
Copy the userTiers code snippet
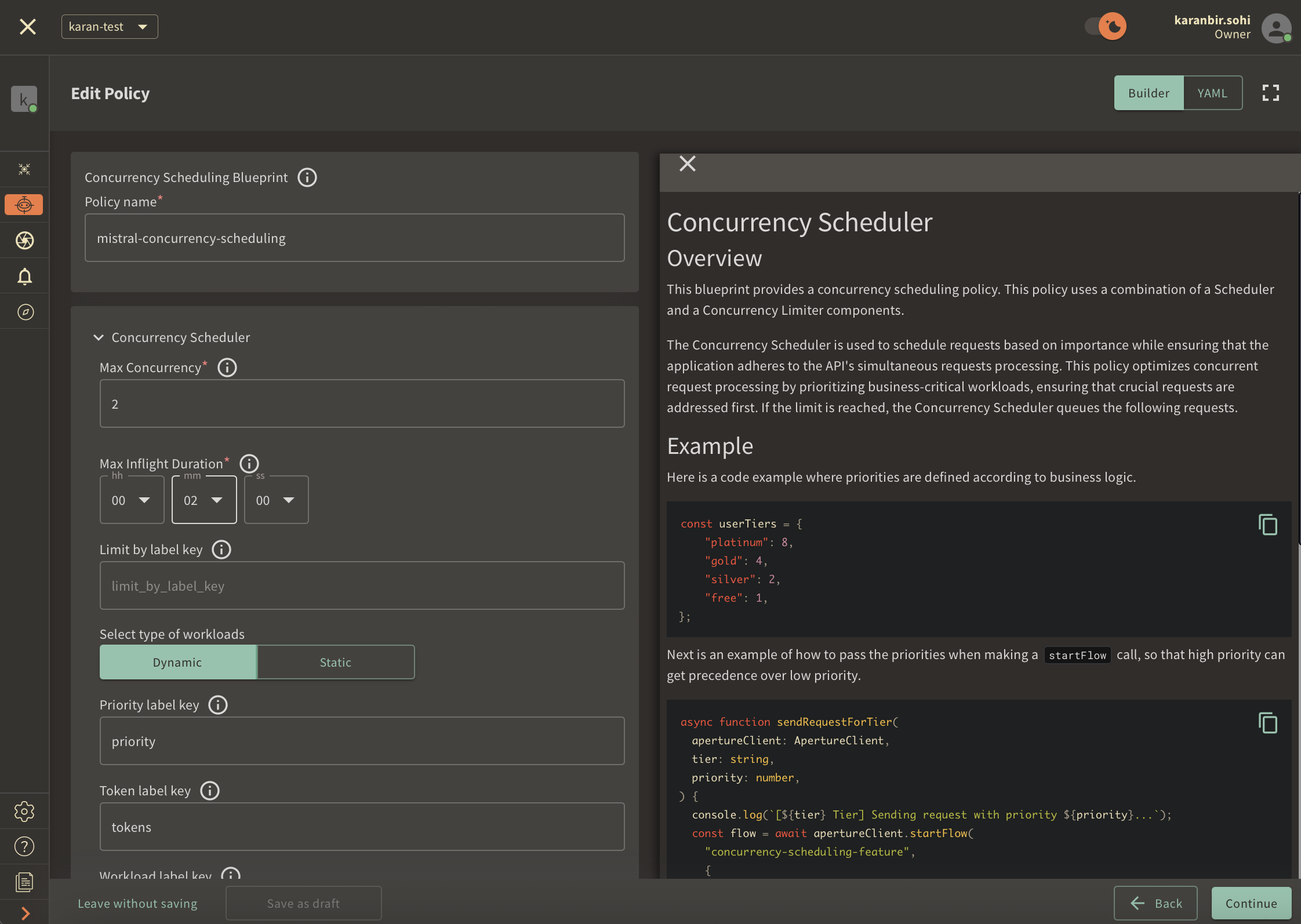coord(1268,525)
